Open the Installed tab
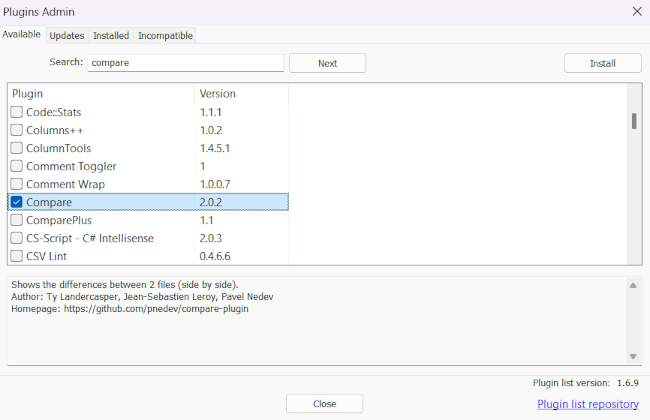Screen dimensions: 650x420 coord(111,35)
